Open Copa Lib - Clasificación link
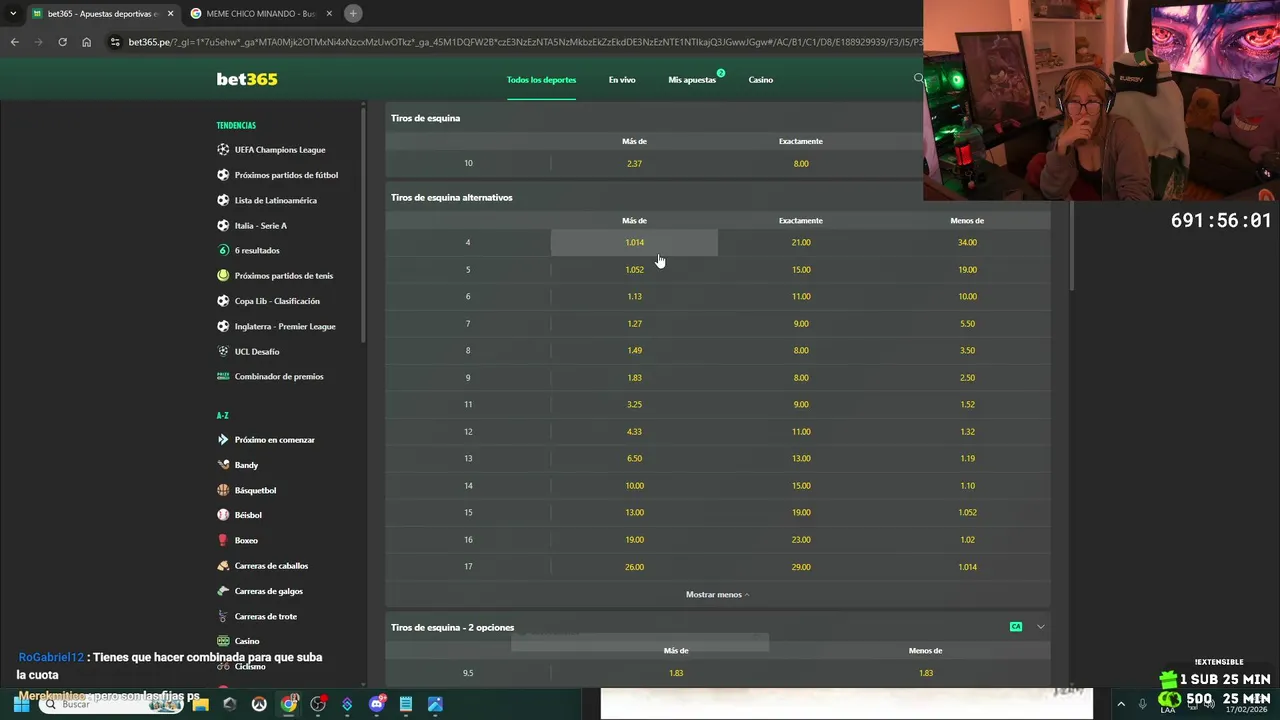The height and width of the screenshot is (720, 1280). (277, 301)
